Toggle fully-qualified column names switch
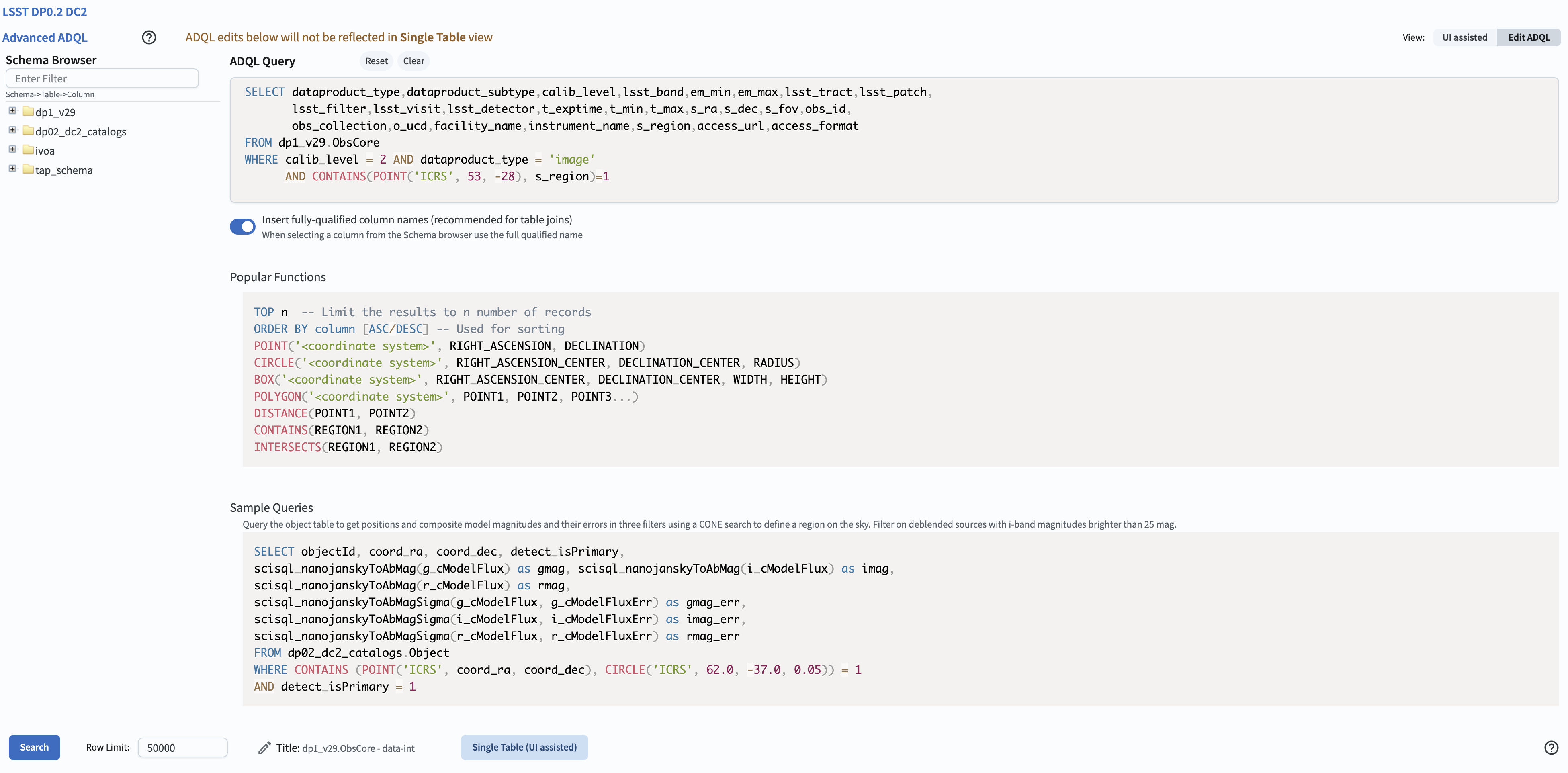Screen dimensions: 1568x773 [242, 227]
